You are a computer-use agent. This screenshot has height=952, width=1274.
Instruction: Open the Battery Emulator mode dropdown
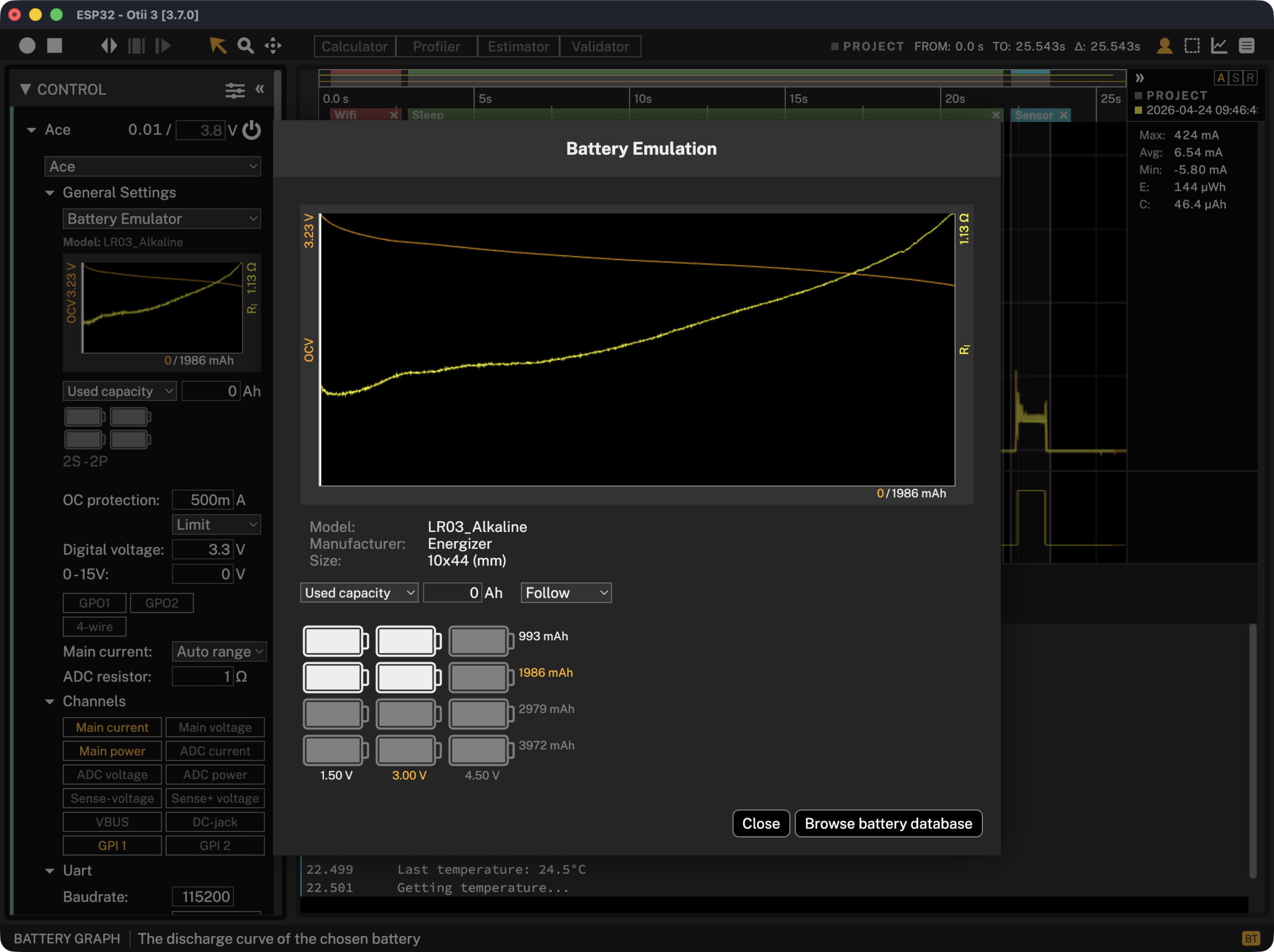(x=161, y=219)
